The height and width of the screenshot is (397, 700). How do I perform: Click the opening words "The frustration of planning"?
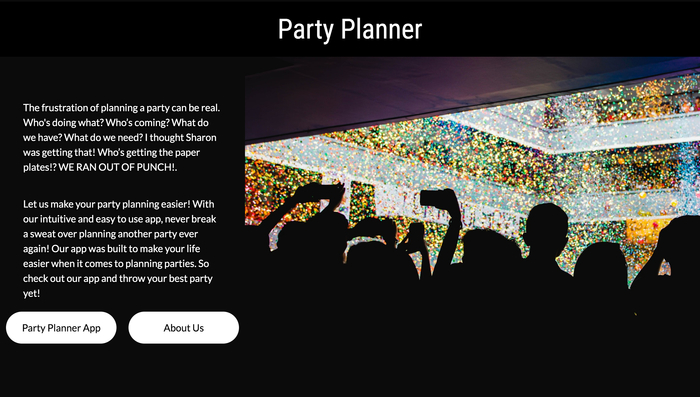(x=80, y=108)
